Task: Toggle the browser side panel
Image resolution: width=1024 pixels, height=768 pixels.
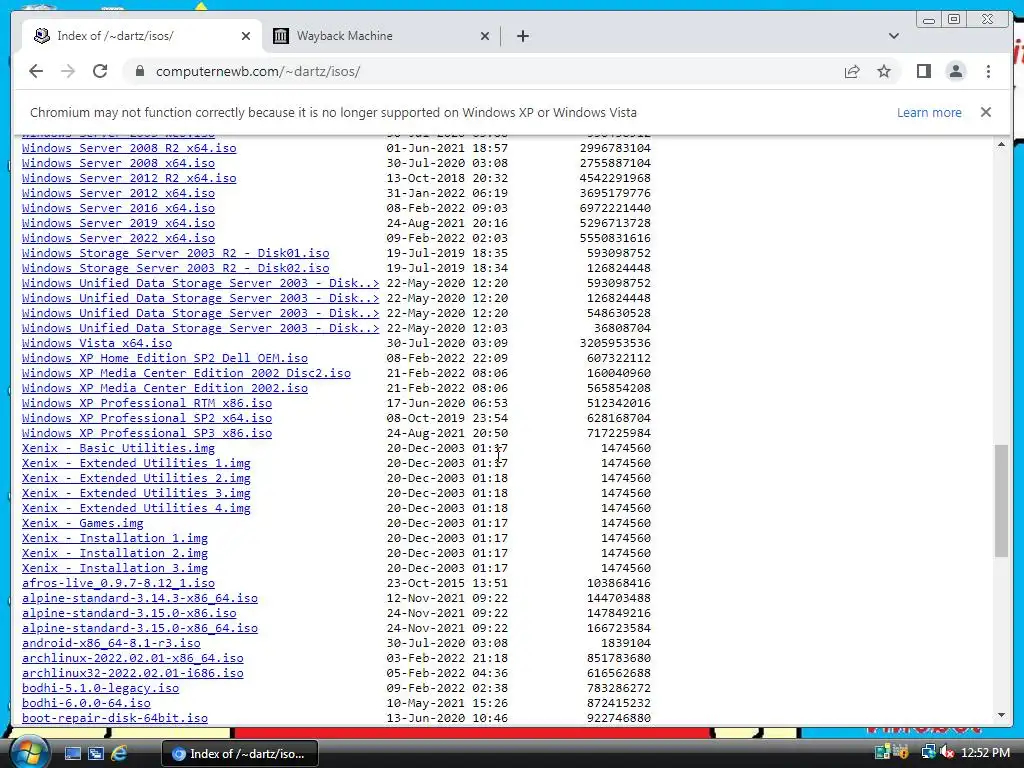Action: tap(923, 71)
